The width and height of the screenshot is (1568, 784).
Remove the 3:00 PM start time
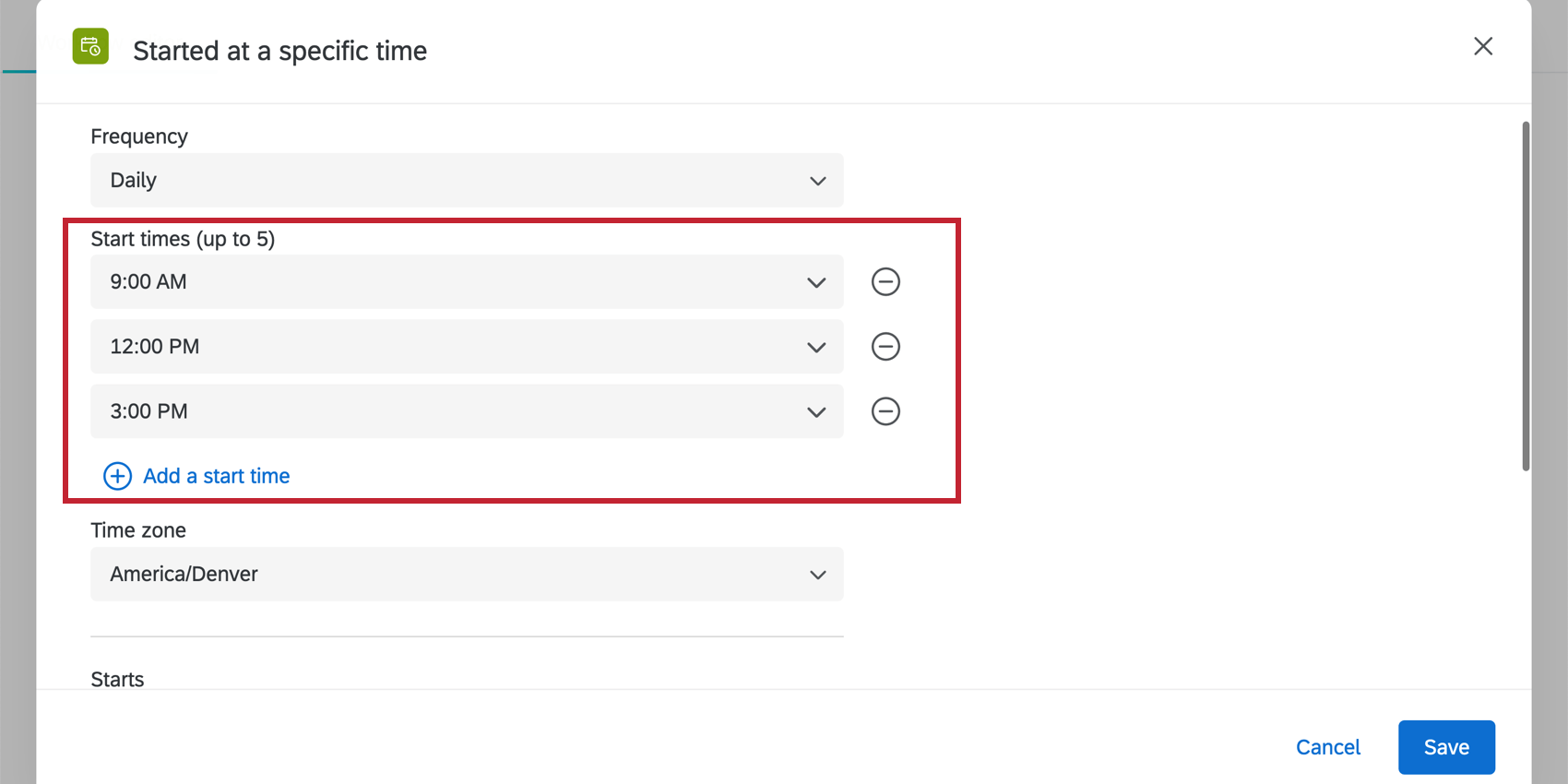885,411
